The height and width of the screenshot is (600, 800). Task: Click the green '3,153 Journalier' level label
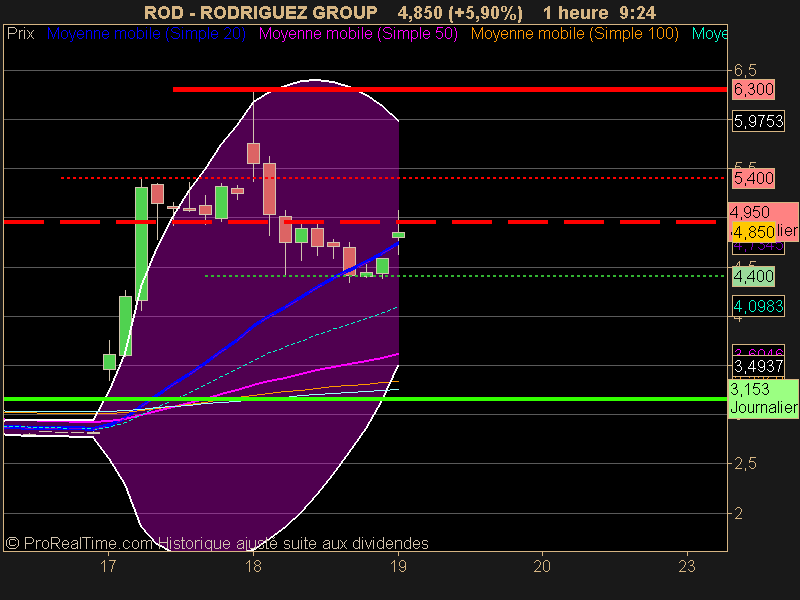[763, 398]
